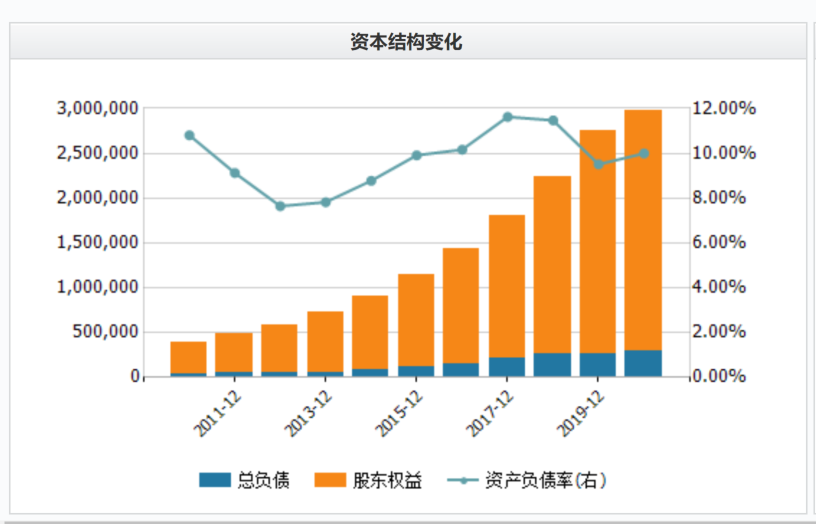Click the 4.00% right axis value
Image resolution: width=816 pixels, height=524 pixels.
point(719,287)
